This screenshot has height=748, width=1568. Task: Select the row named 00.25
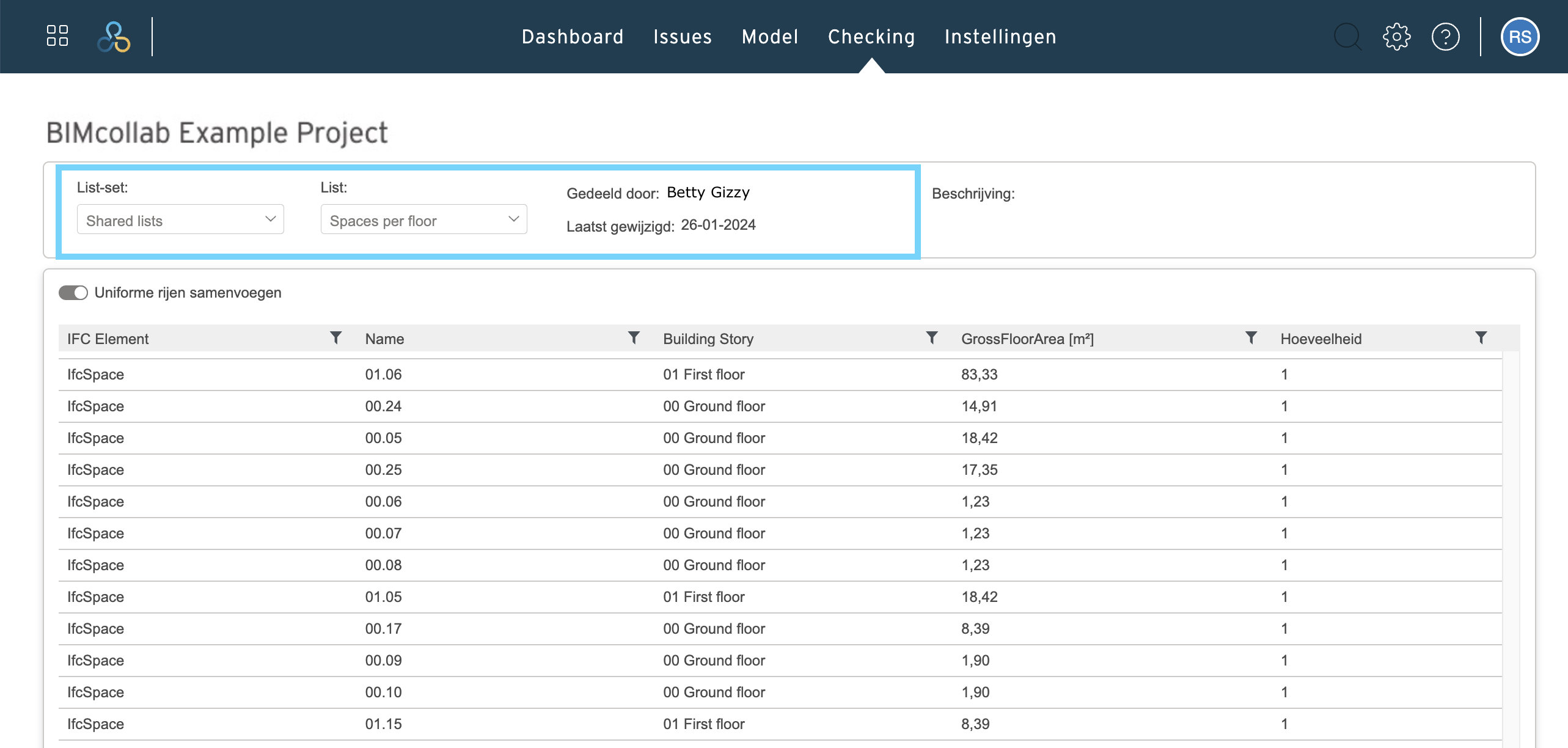tap(780, 470)
